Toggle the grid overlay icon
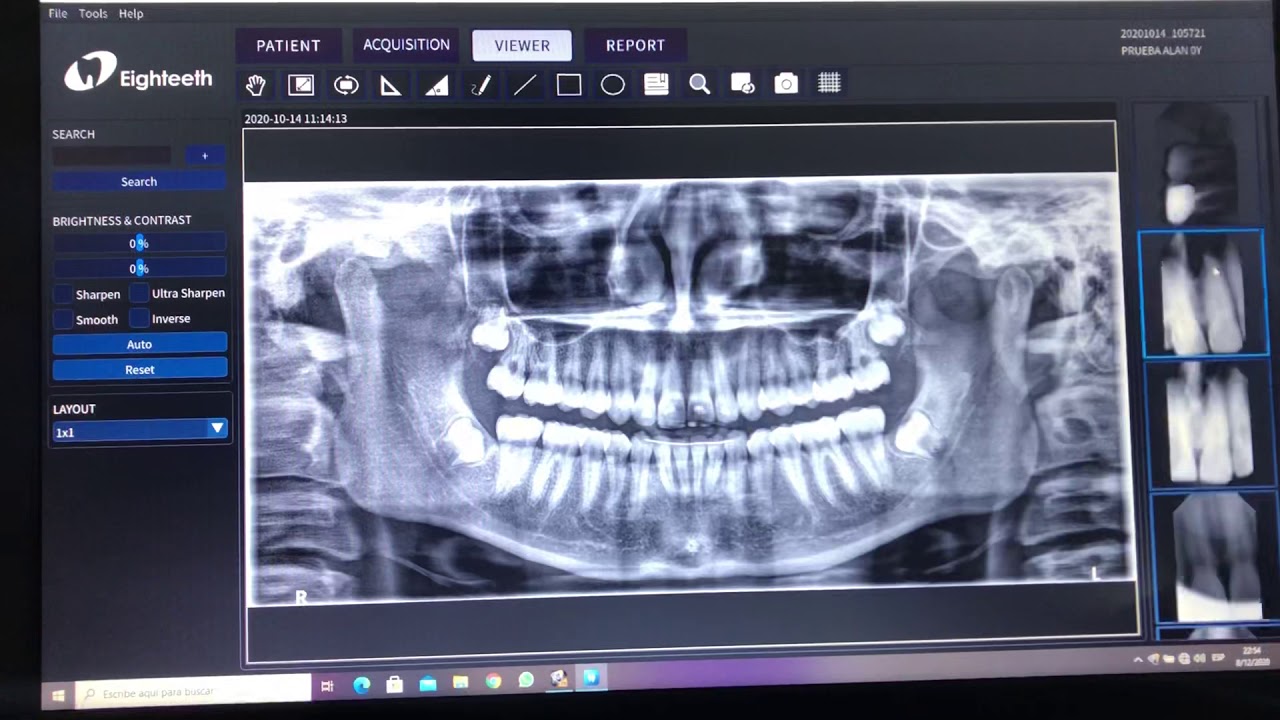1280x720 pixels. pyautogui.click(x=830, y=84)
